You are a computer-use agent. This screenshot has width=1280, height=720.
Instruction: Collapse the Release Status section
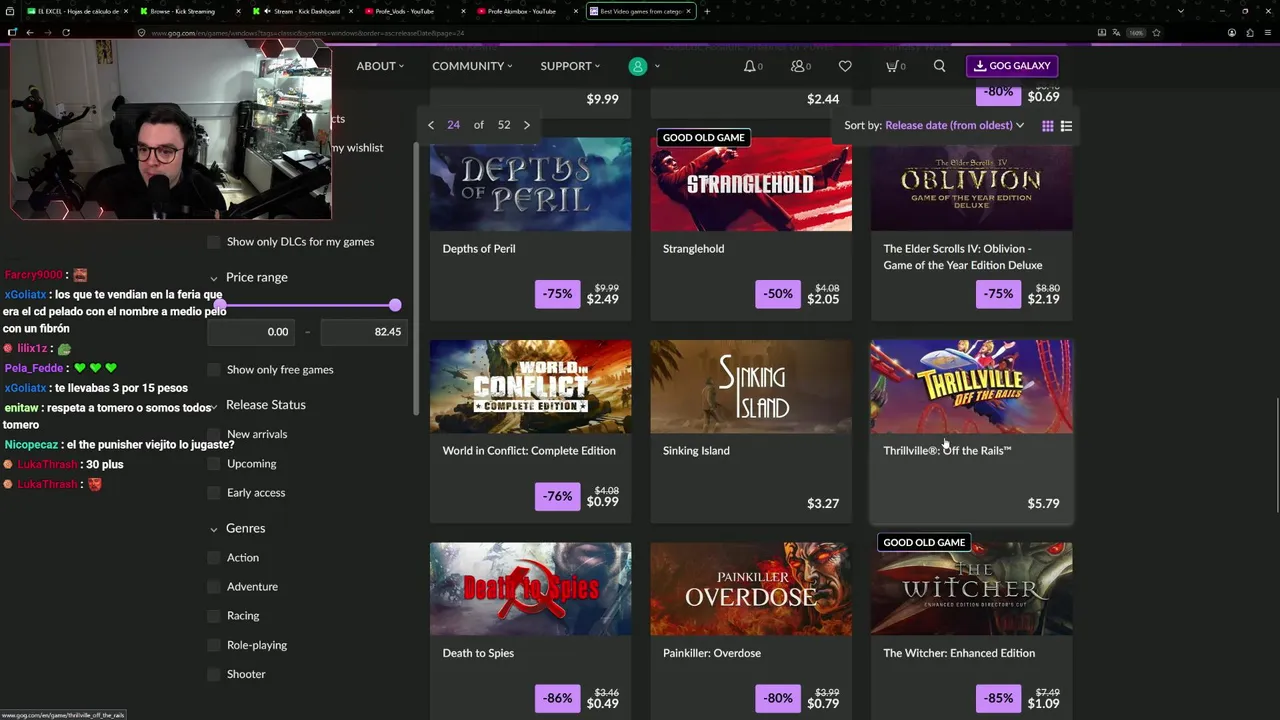(214, 407)
